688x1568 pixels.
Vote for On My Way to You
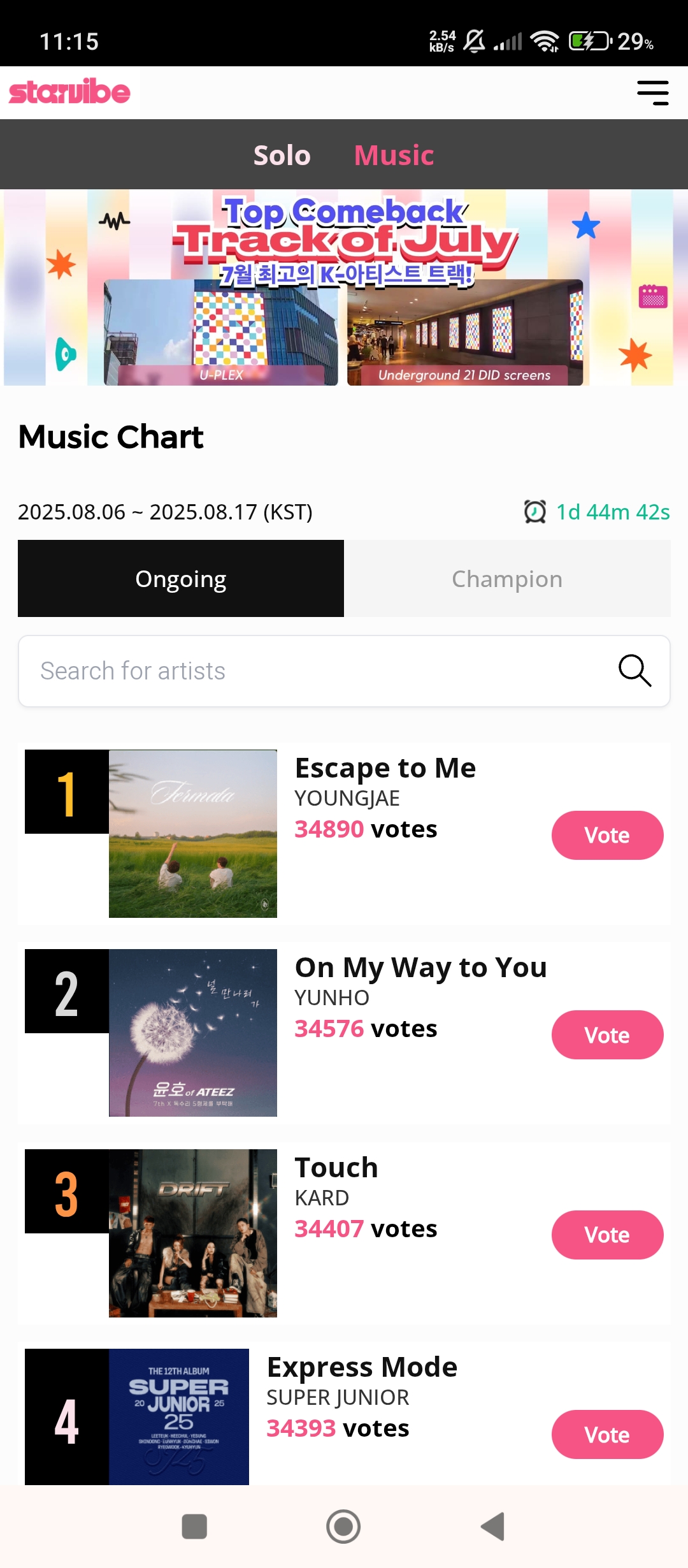pyautogui.click(x=607, y=1034)
